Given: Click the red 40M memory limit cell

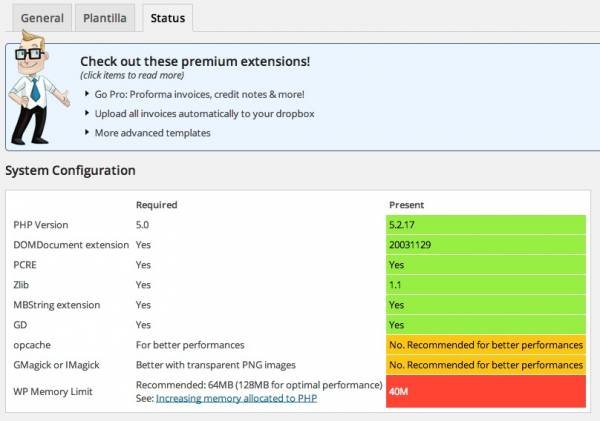Looking at the screenshot, I should click(x=486, y=391).
